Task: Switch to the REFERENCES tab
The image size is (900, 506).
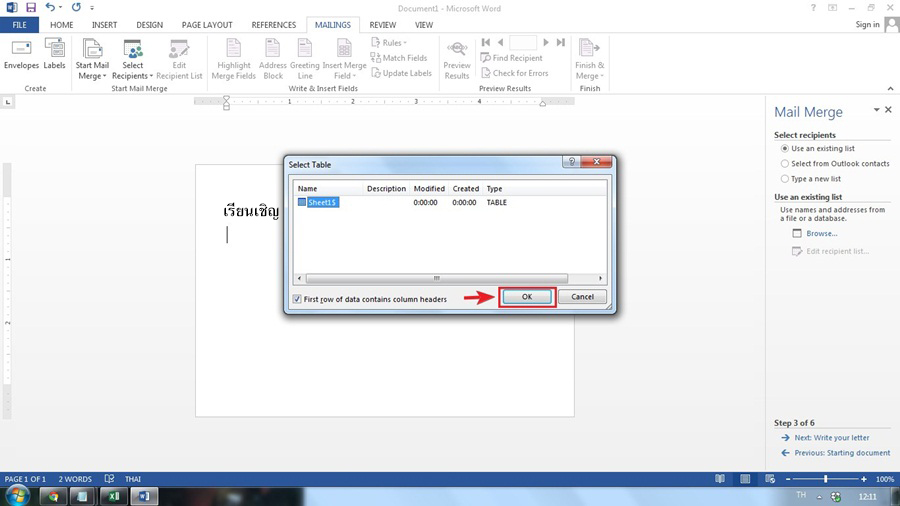Action: click(x=274, y=25)
